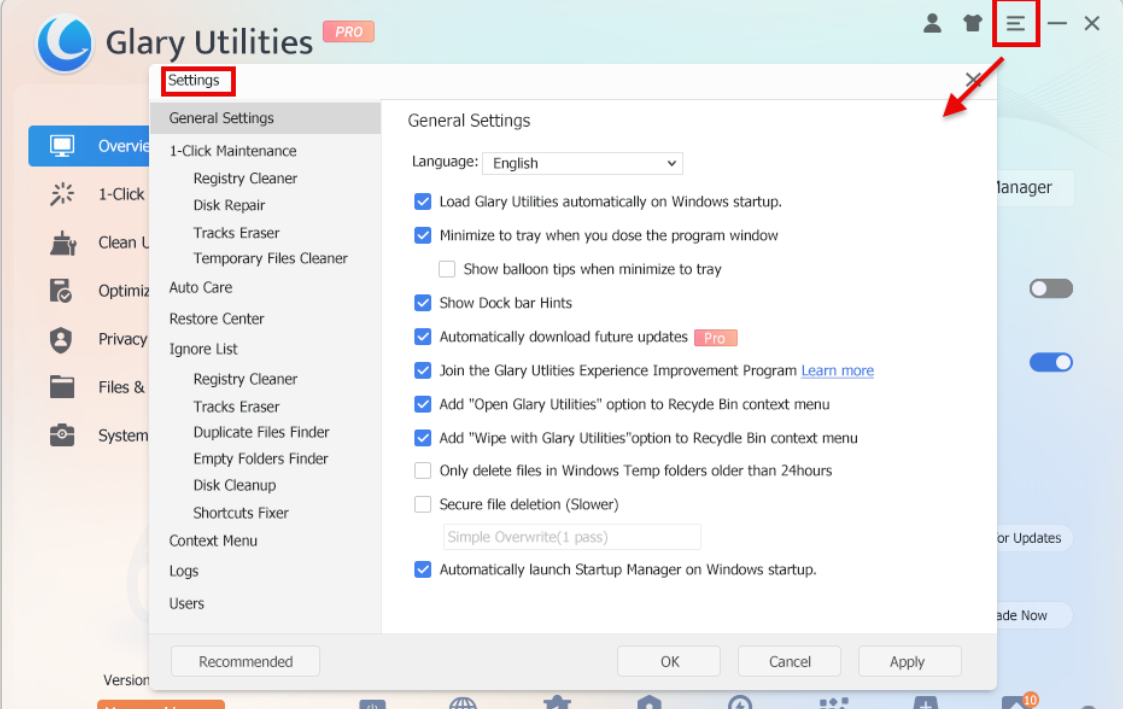Select Auto Care category
The height and width of the screenshot is (709, 1123).
point(201,288)
